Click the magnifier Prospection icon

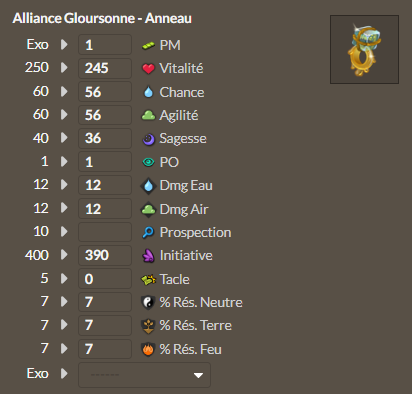click(148, 232)
